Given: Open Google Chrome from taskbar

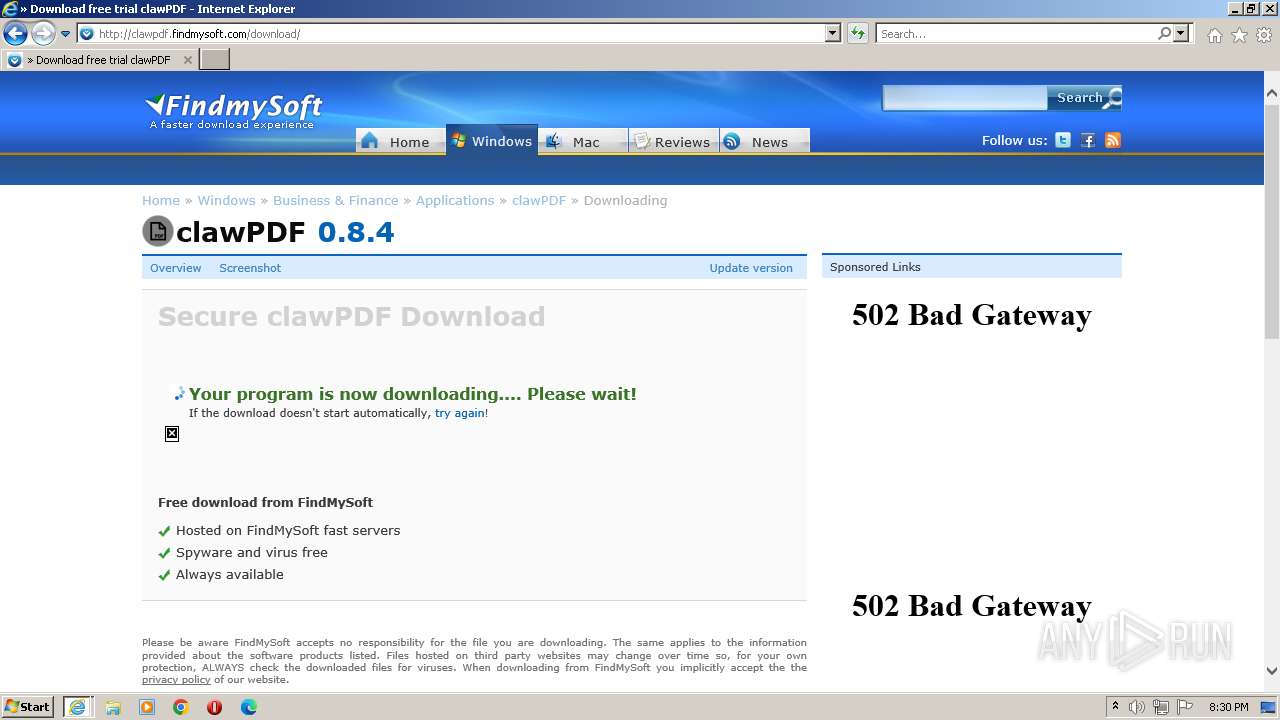Looking at the screenshot, I should coord(181,707).
